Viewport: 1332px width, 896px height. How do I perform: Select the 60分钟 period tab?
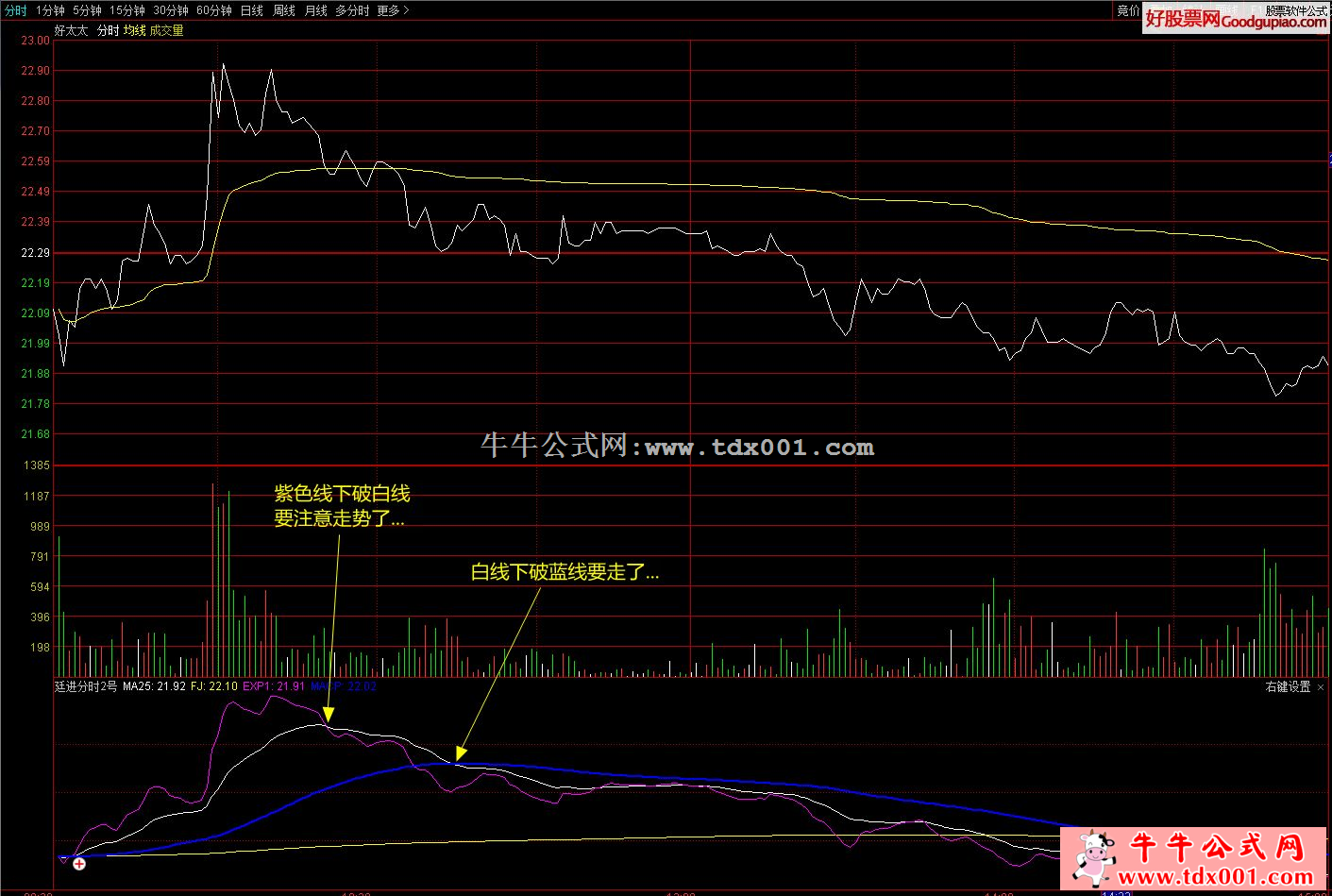coord(214,10)
